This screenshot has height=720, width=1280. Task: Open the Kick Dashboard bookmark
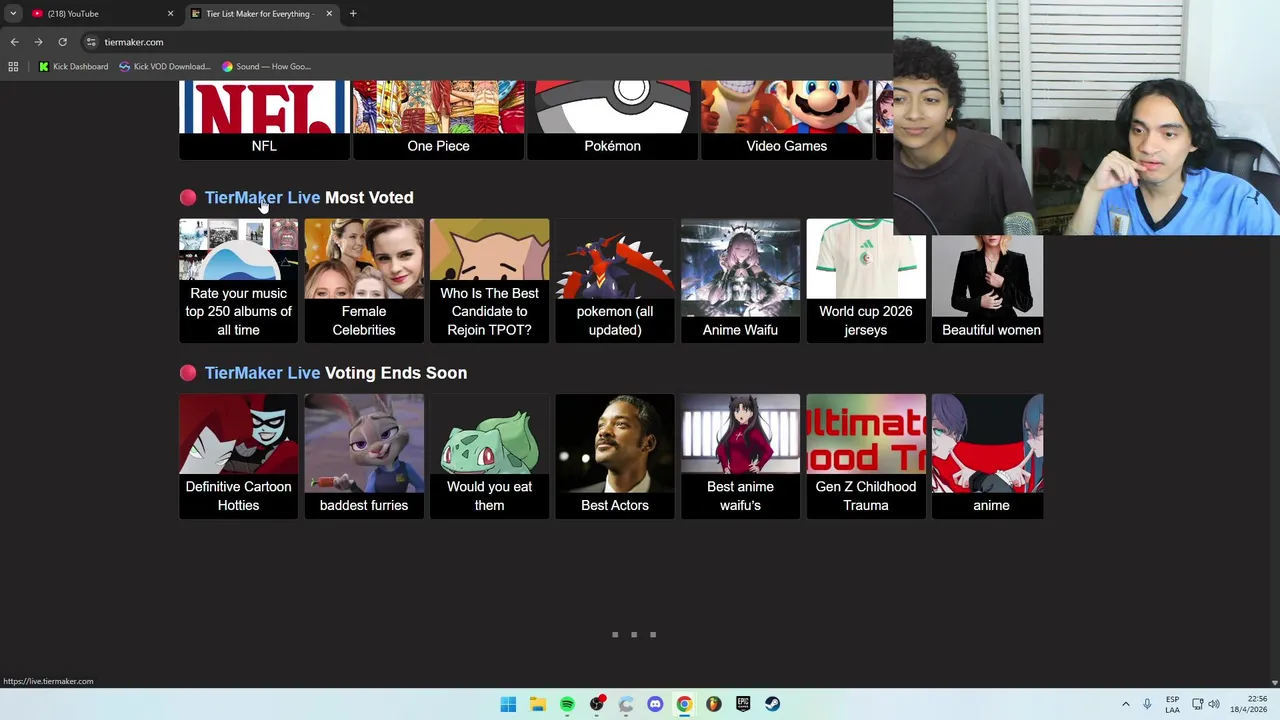click(x=73, y=67)
